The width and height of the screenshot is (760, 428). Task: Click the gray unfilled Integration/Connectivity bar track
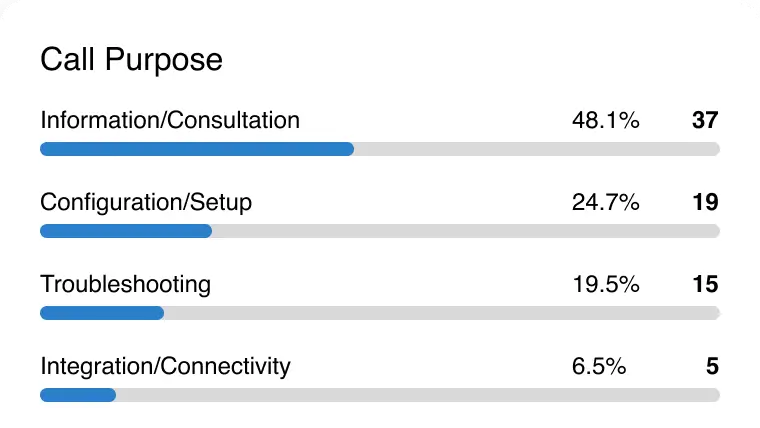(418, 395)
